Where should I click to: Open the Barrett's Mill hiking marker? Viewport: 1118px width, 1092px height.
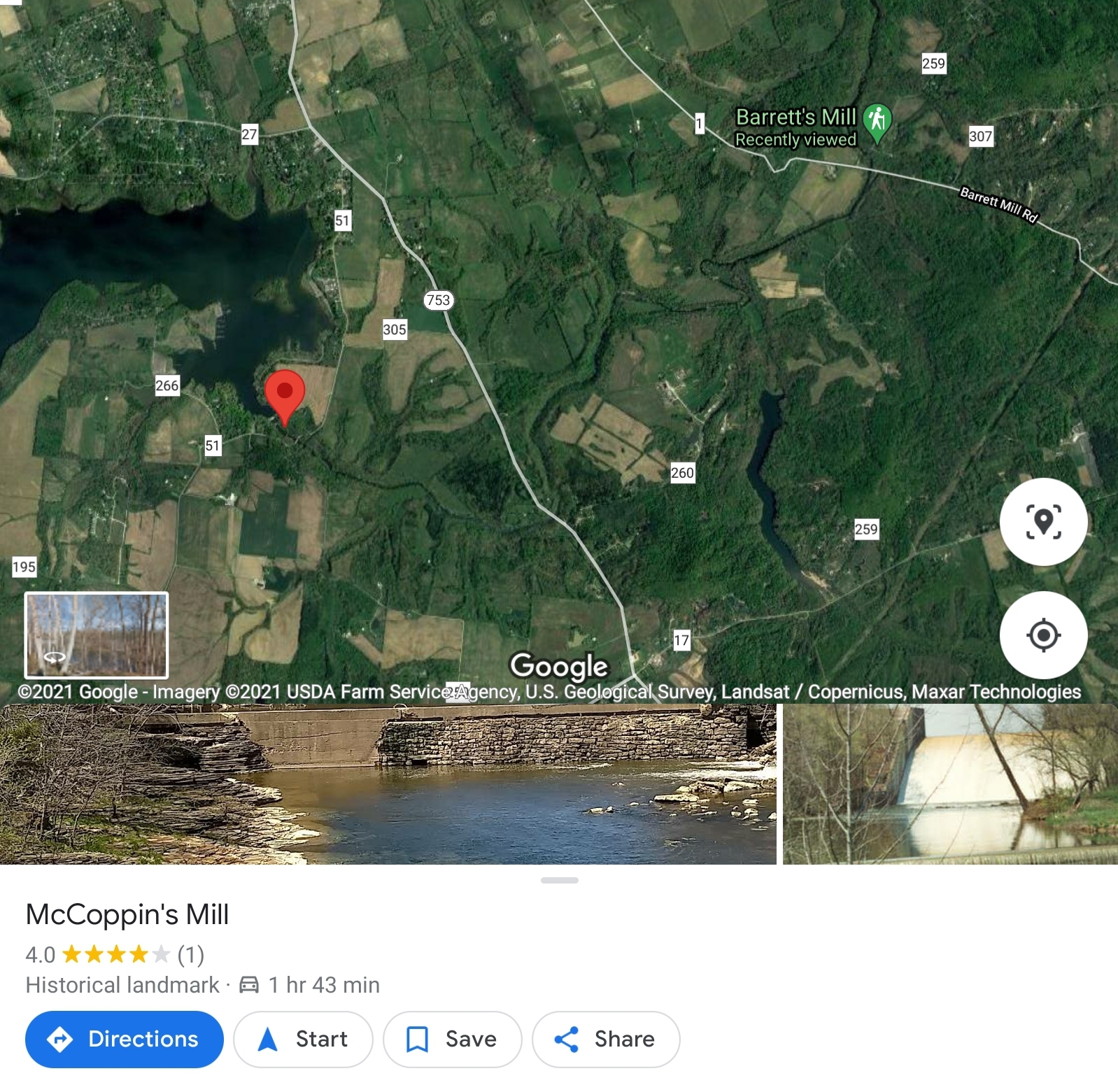[x=877, y=123]
